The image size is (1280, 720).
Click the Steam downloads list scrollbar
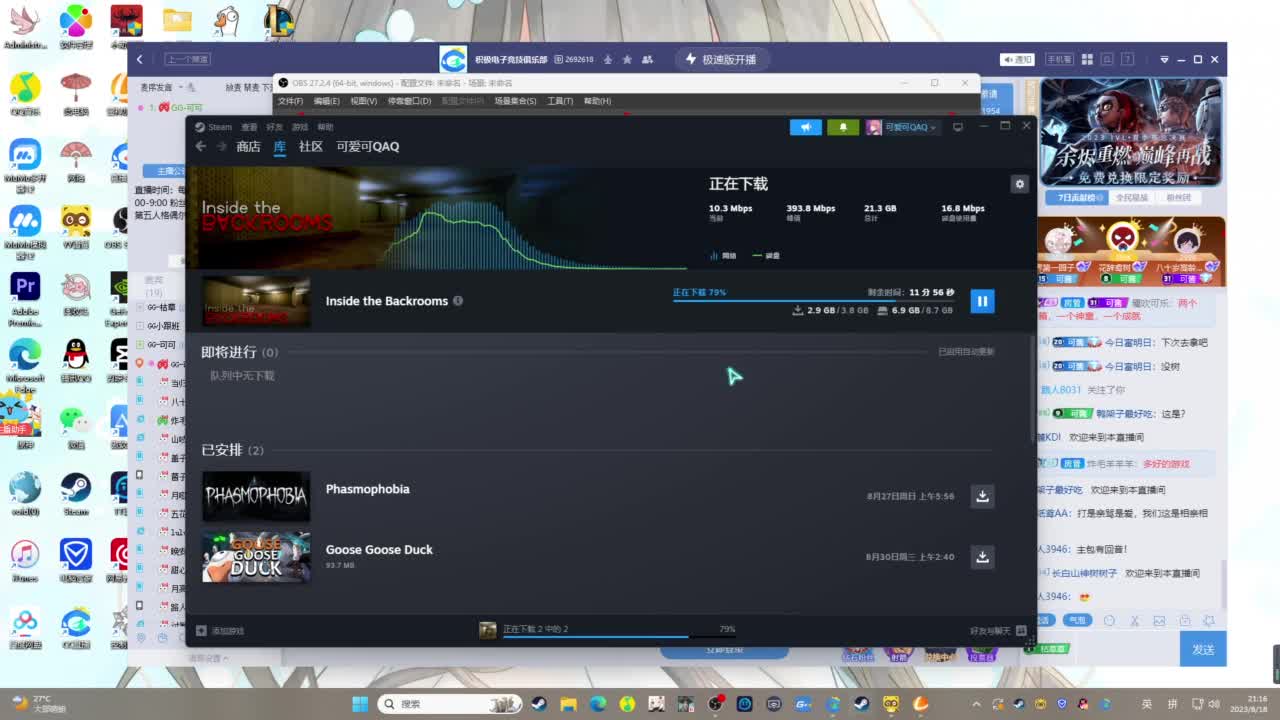click(x=1033, y=390)
